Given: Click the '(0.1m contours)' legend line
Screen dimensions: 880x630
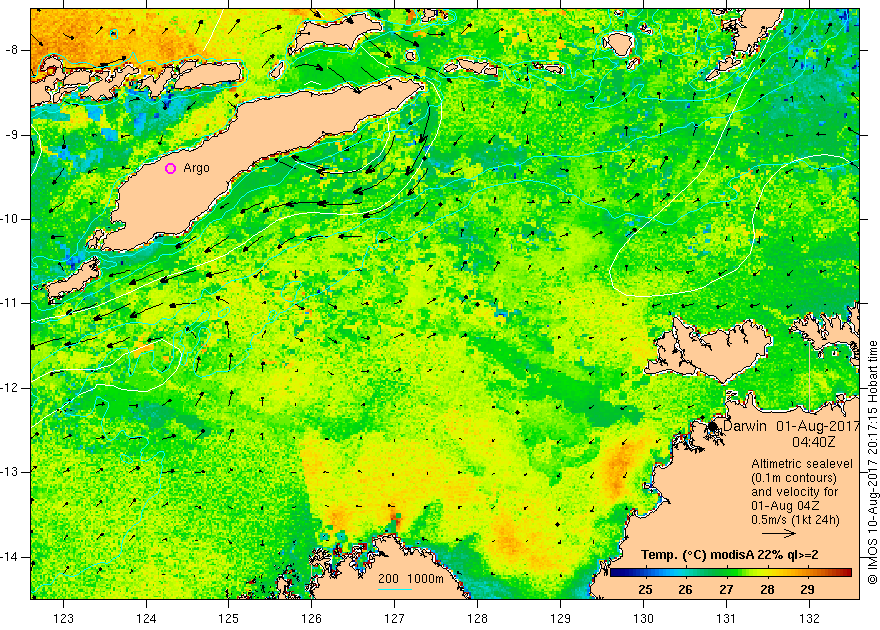Looking at the screenshot, I should pos(794,478).
